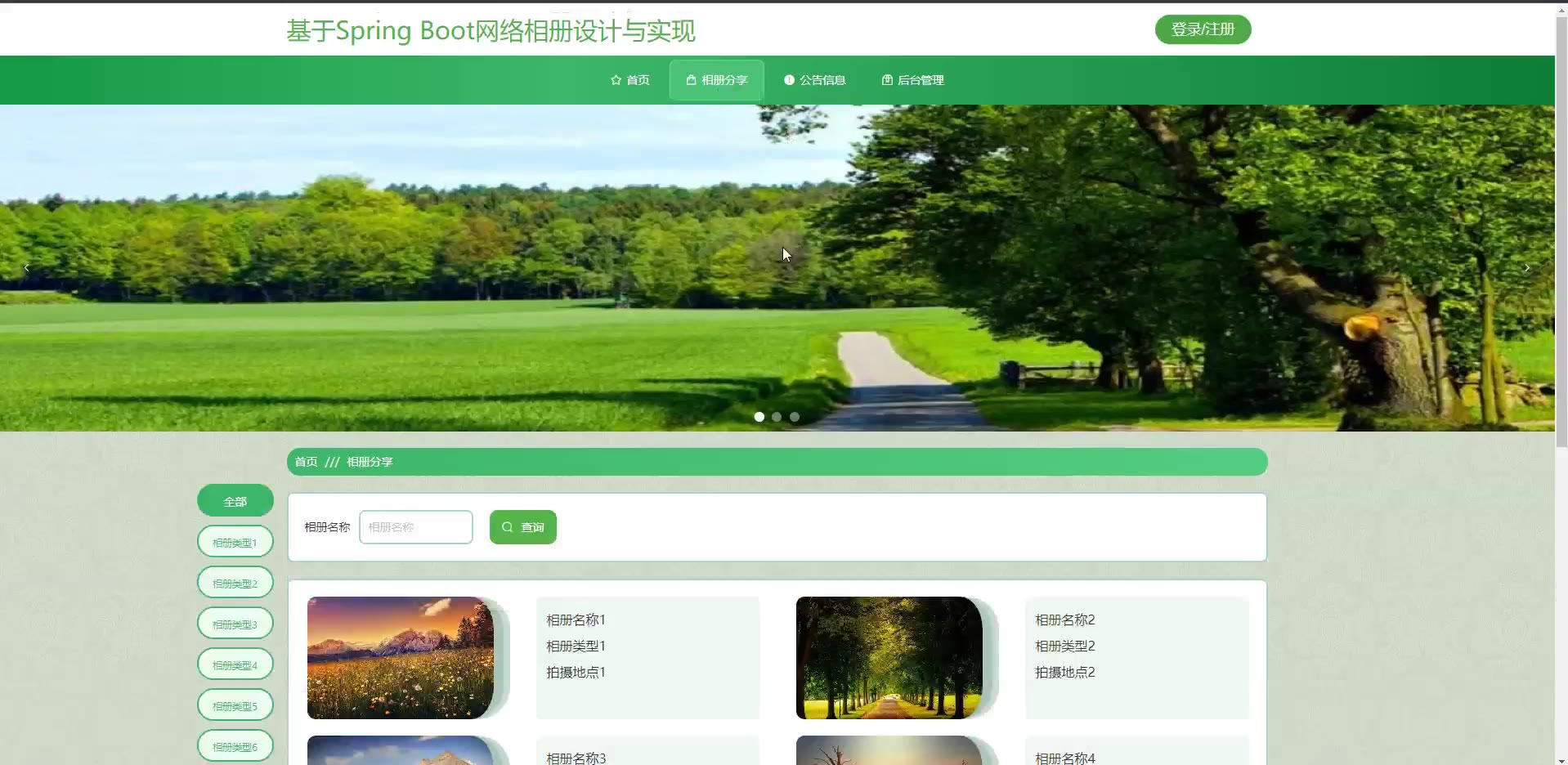1568x765 pixels.
Task: Open the 后台管理 navigation item
Action: tap(913, 80)
